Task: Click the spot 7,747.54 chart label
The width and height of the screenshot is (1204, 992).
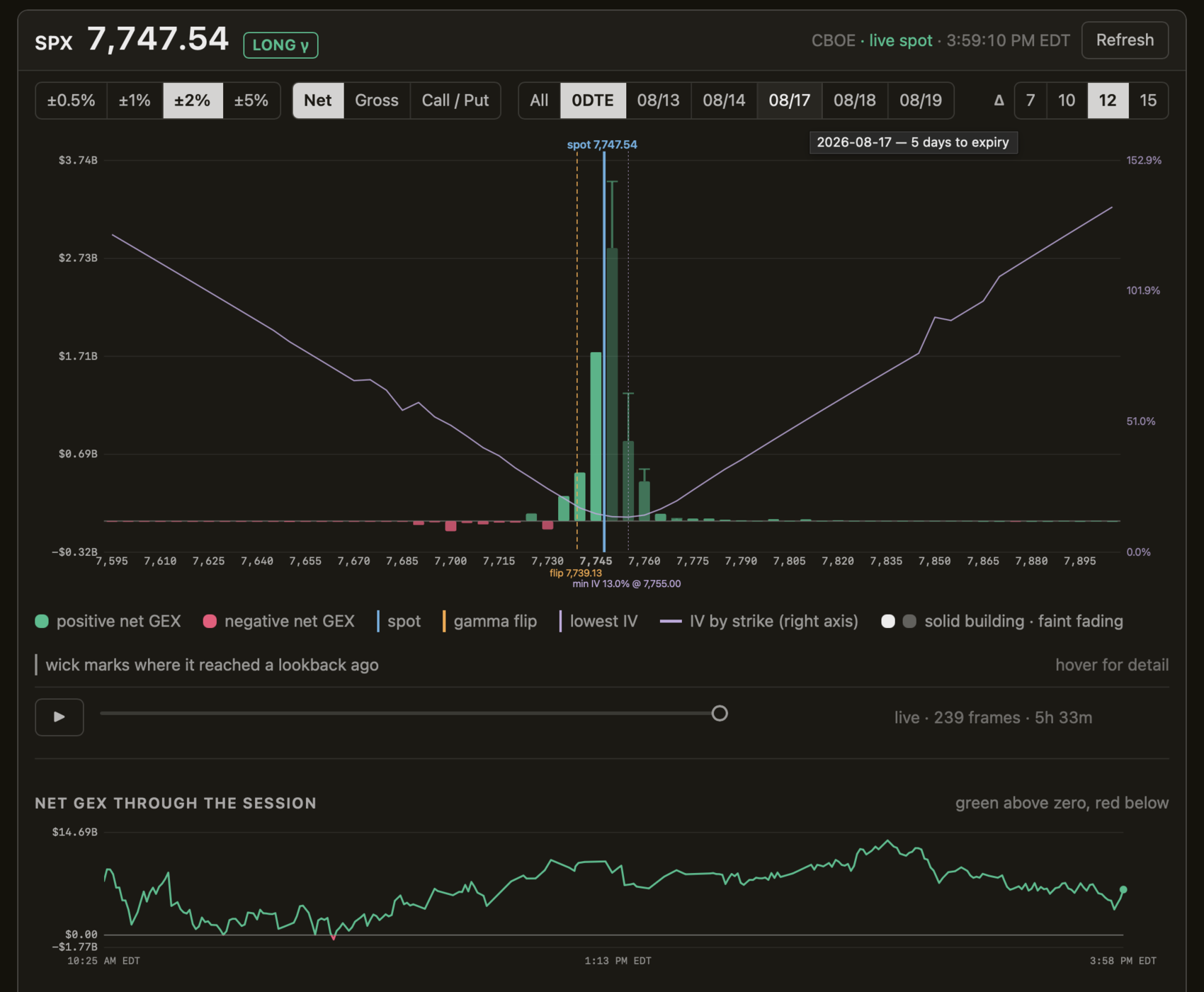Action: coord(602,144)
